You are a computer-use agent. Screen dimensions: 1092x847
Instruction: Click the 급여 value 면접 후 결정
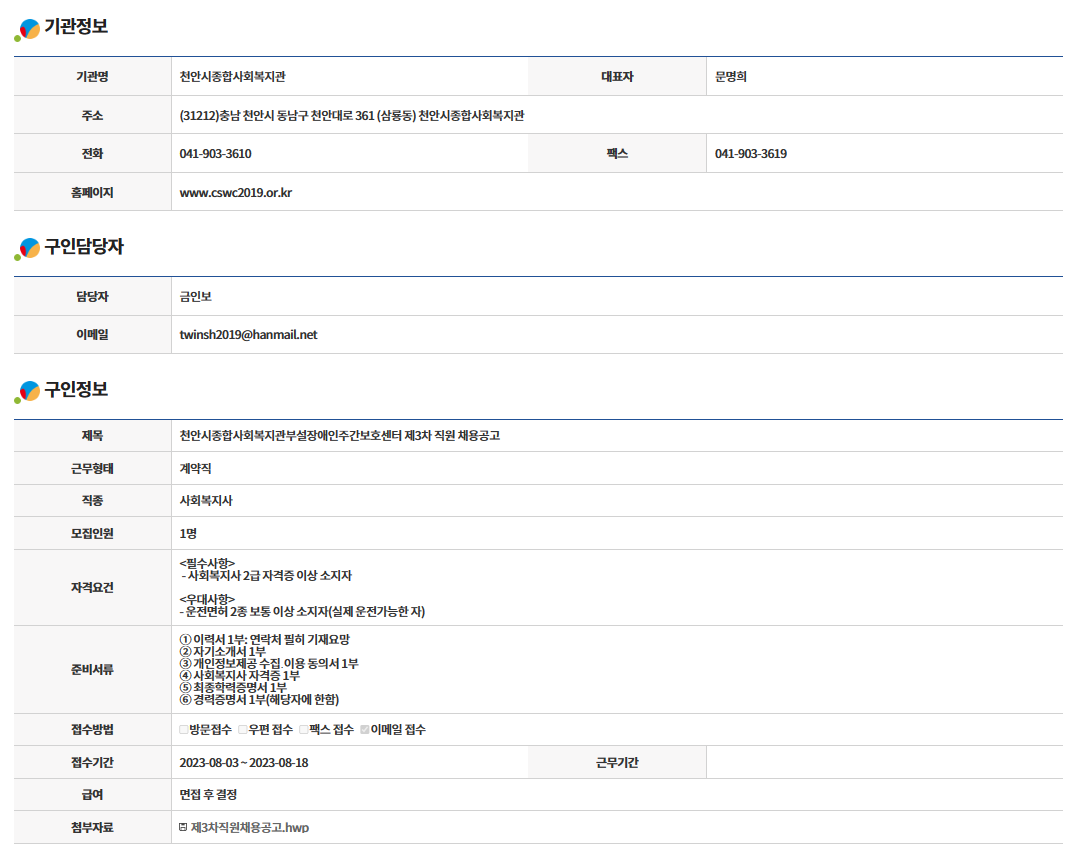(x=208, y=795)
